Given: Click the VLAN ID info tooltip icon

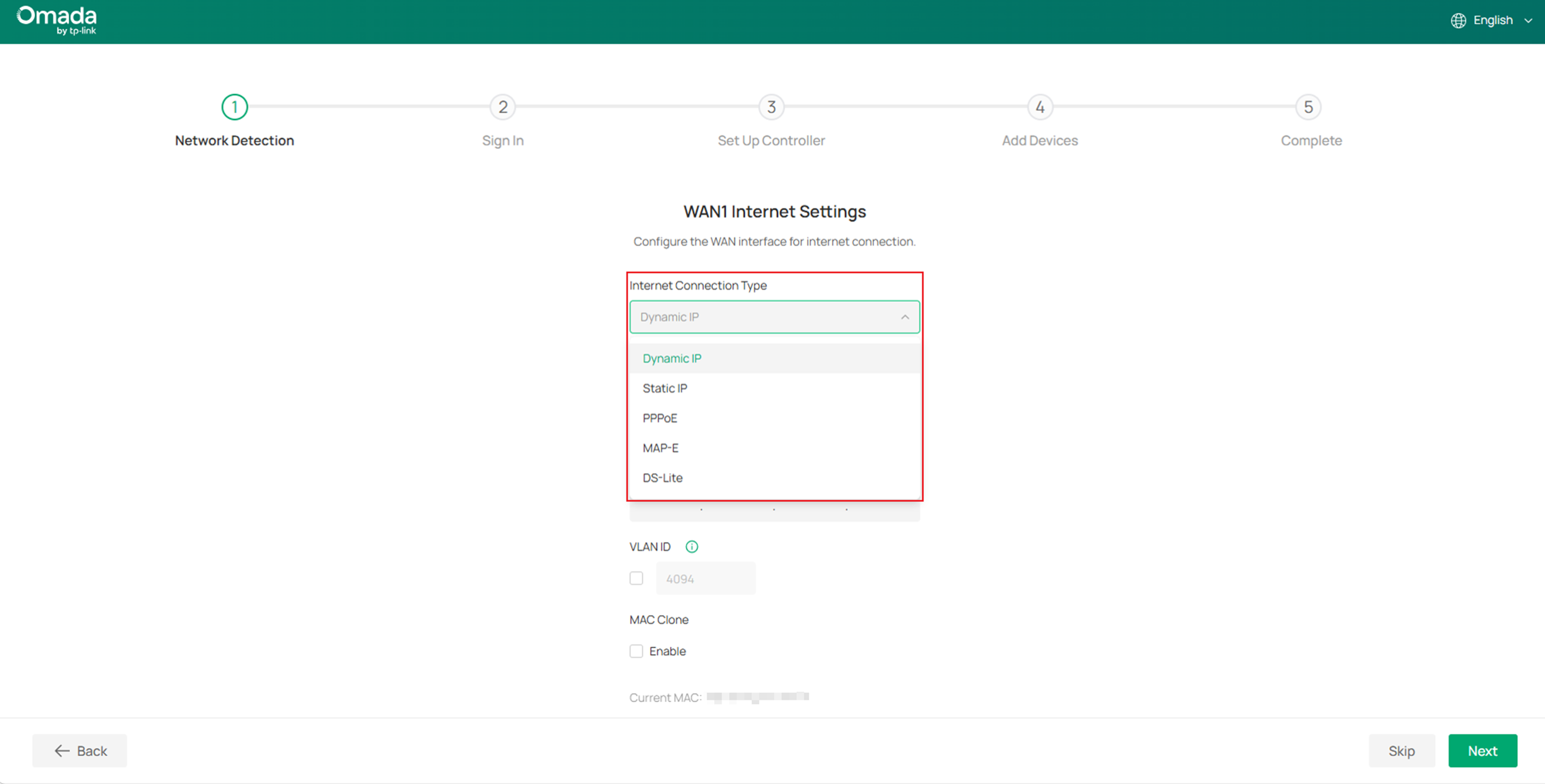Looking at the screenshot, I should pyautogui.click(x=692, y=546).
